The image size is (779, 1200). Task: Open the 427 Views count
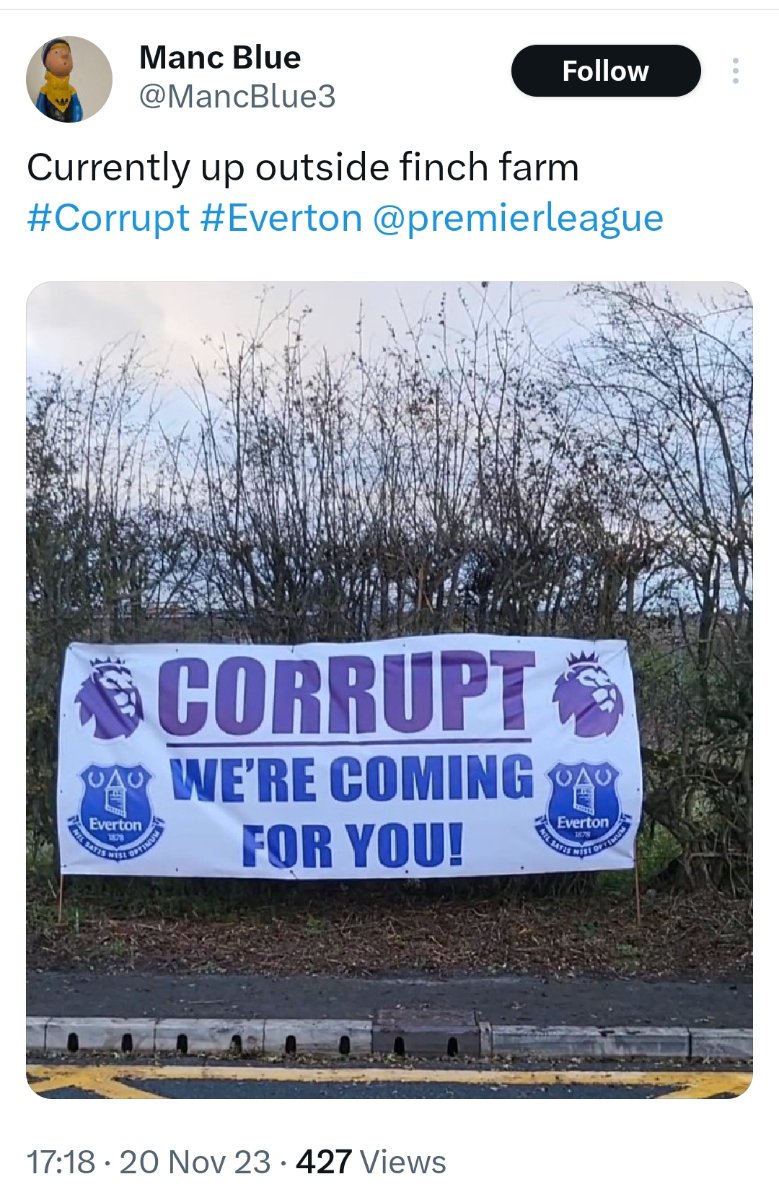point(371,1162)
